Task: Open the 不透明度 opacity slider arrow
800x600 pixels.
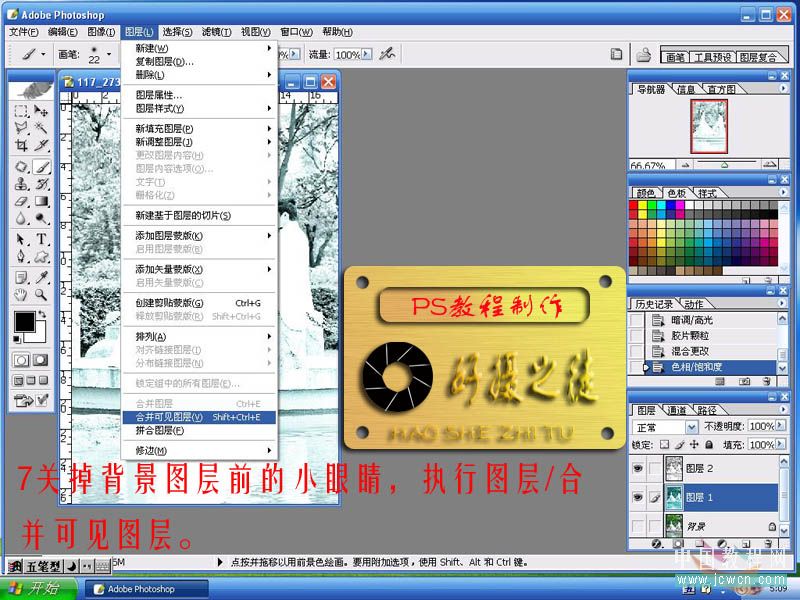Action: [781, 426]
